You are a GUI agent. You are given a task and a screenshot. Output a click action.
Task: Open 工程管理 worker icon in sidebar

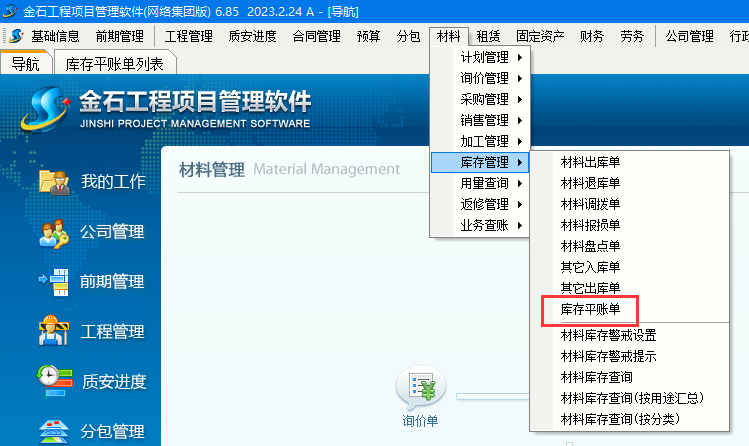(x=53, y=331)
